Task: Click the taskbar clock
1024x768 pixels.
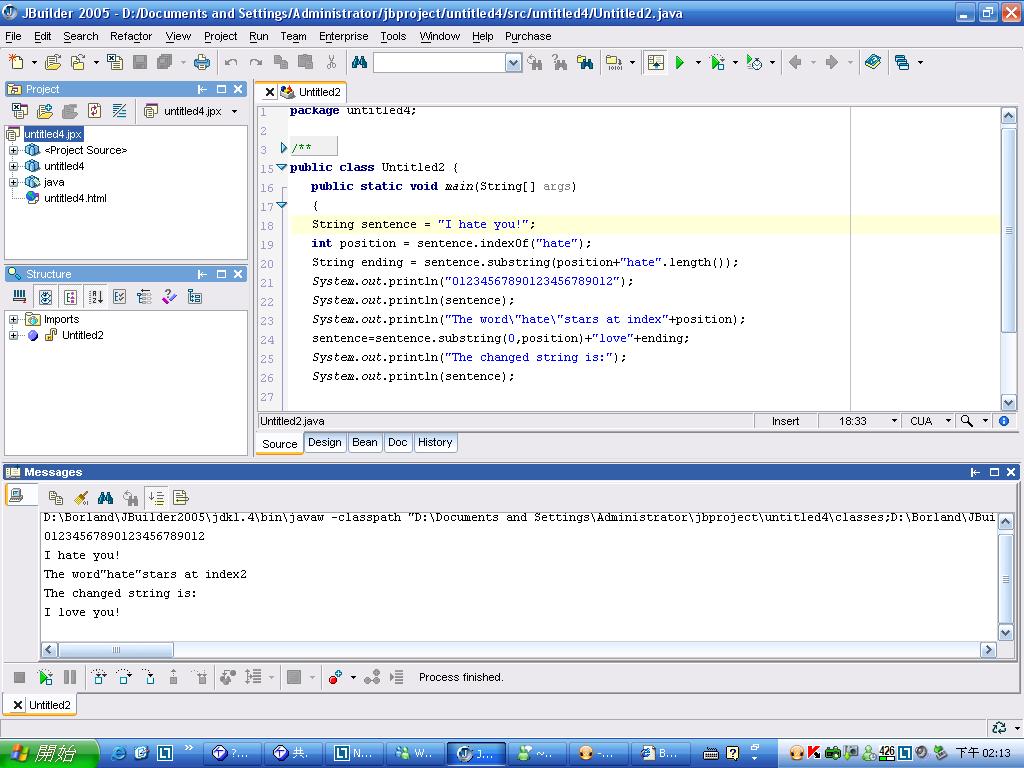Action: pos(983,754)
